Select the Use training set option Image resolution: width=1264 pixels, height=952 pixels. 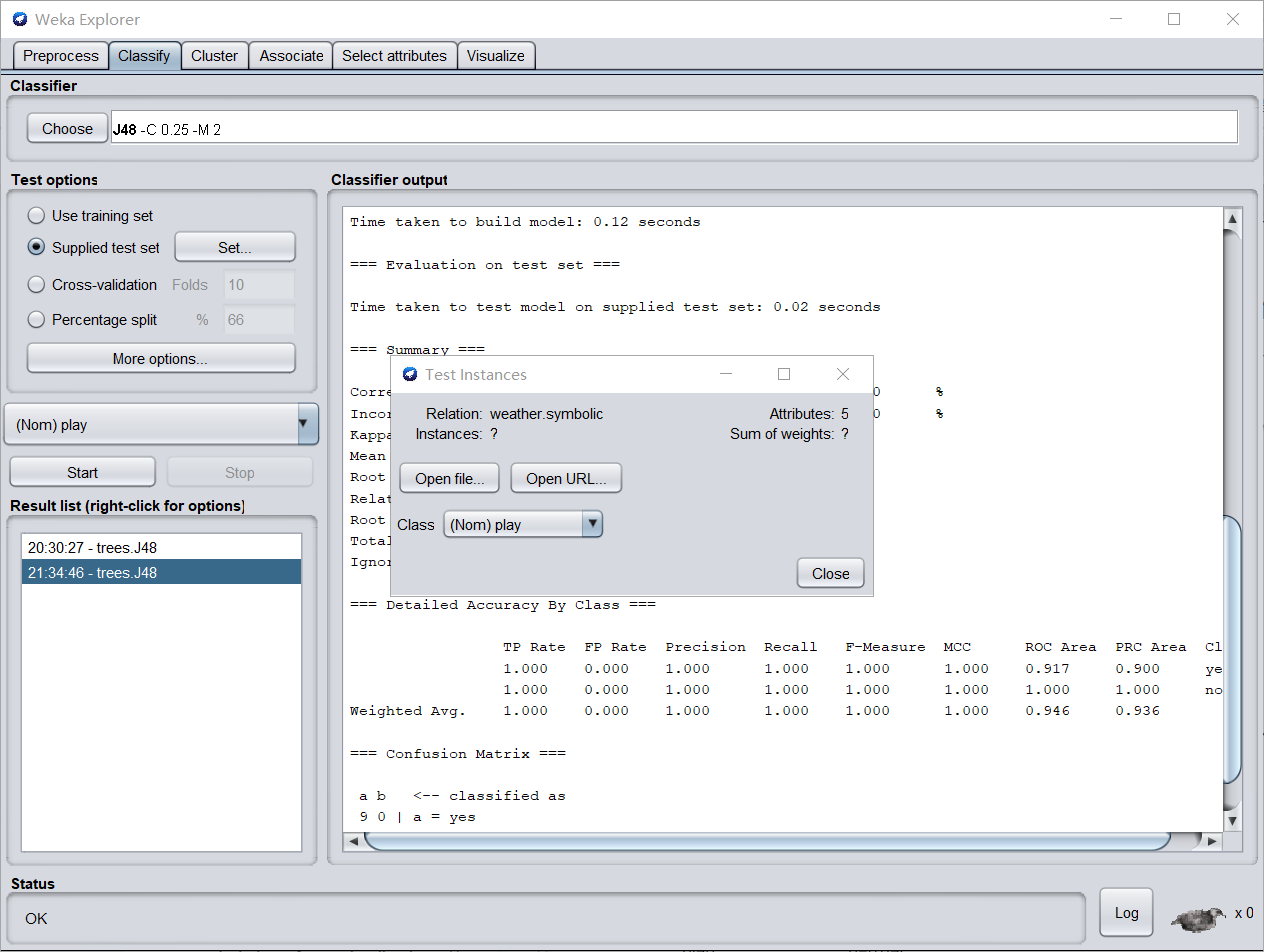click(x=36, y=216)
